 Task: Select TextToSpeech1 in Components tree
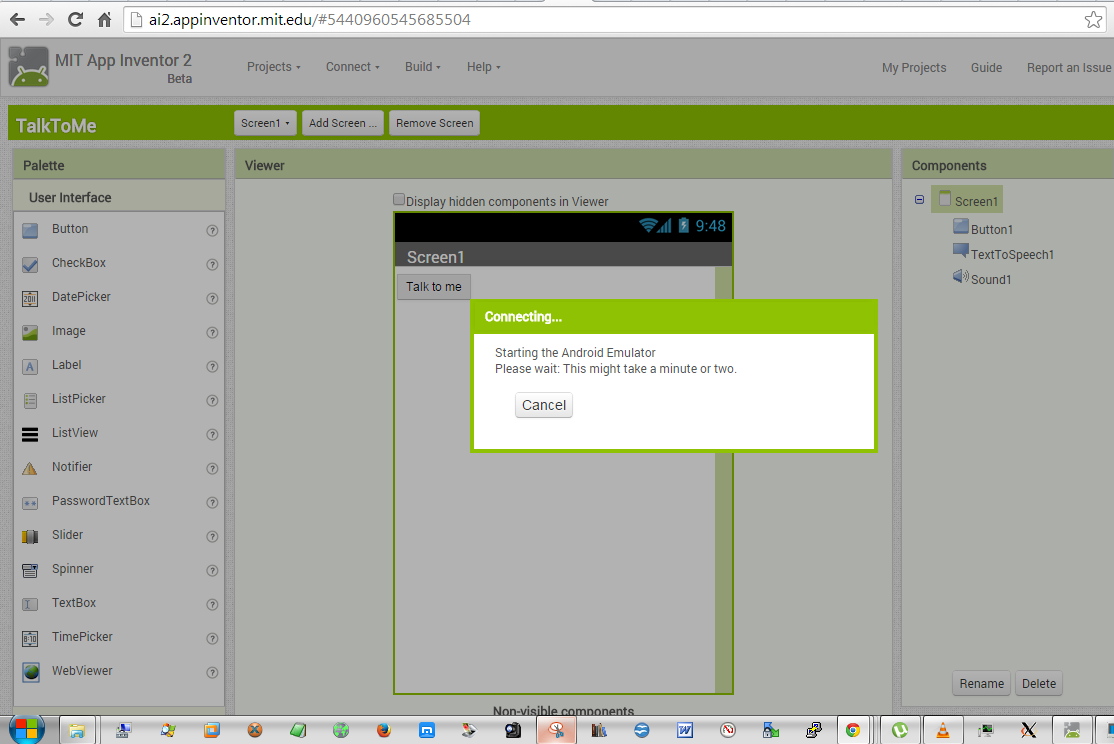[x=1012, y=254]
